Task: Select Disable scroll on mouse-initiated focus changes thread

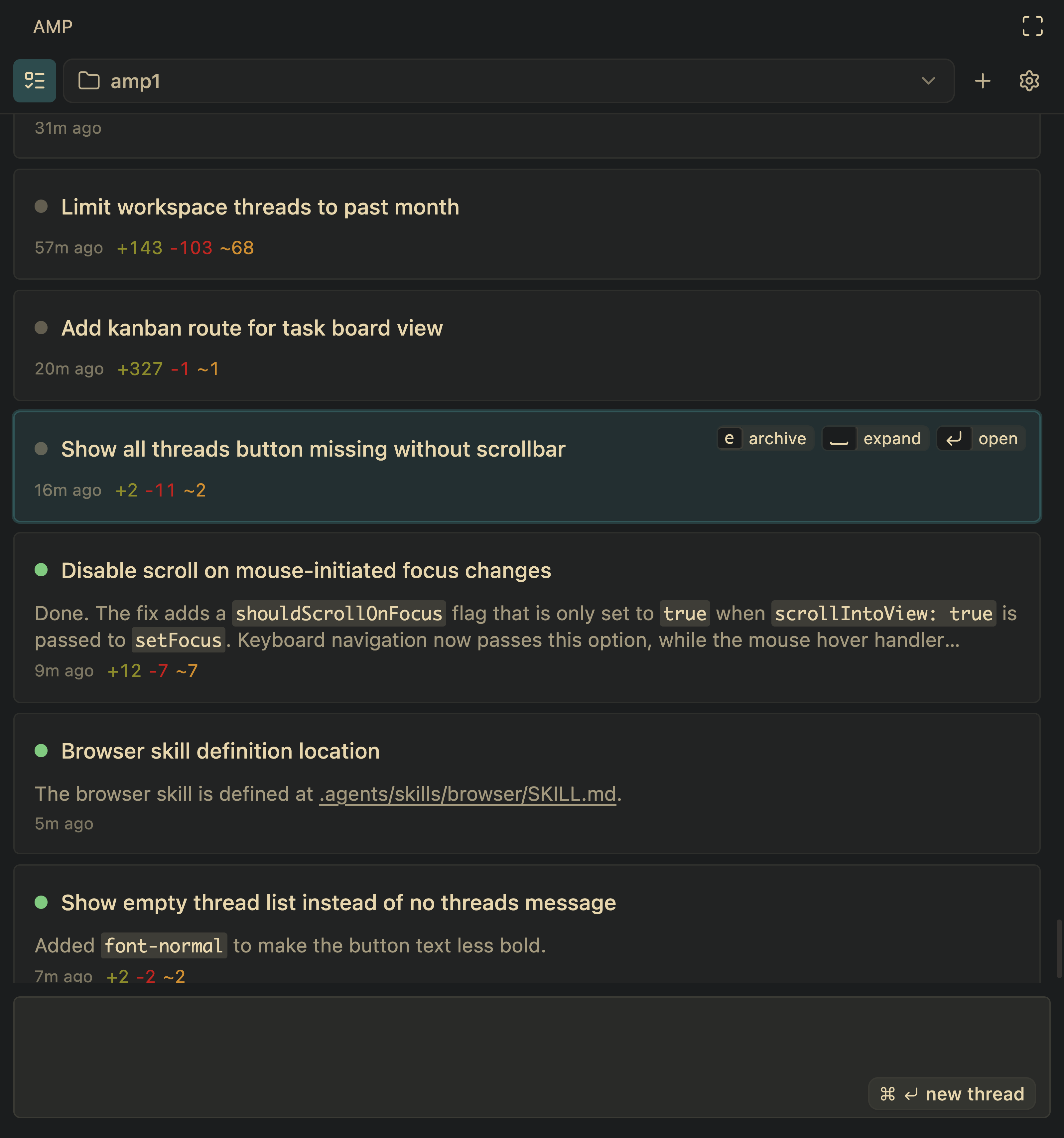Action: pos(306,571)
